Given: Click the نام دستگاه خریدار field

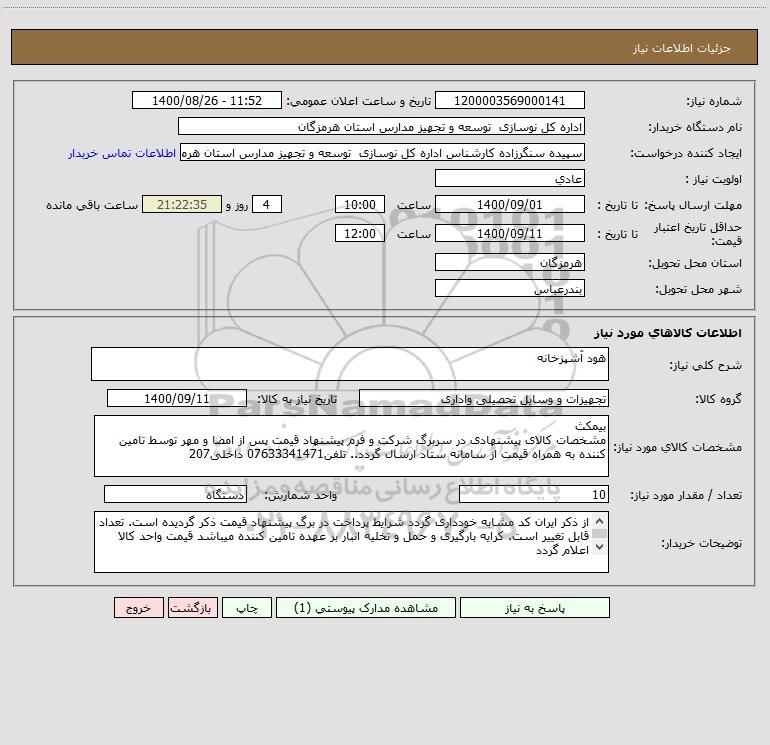Looking at the screenshot, I should pyautogui.click(x=381, y=126).
